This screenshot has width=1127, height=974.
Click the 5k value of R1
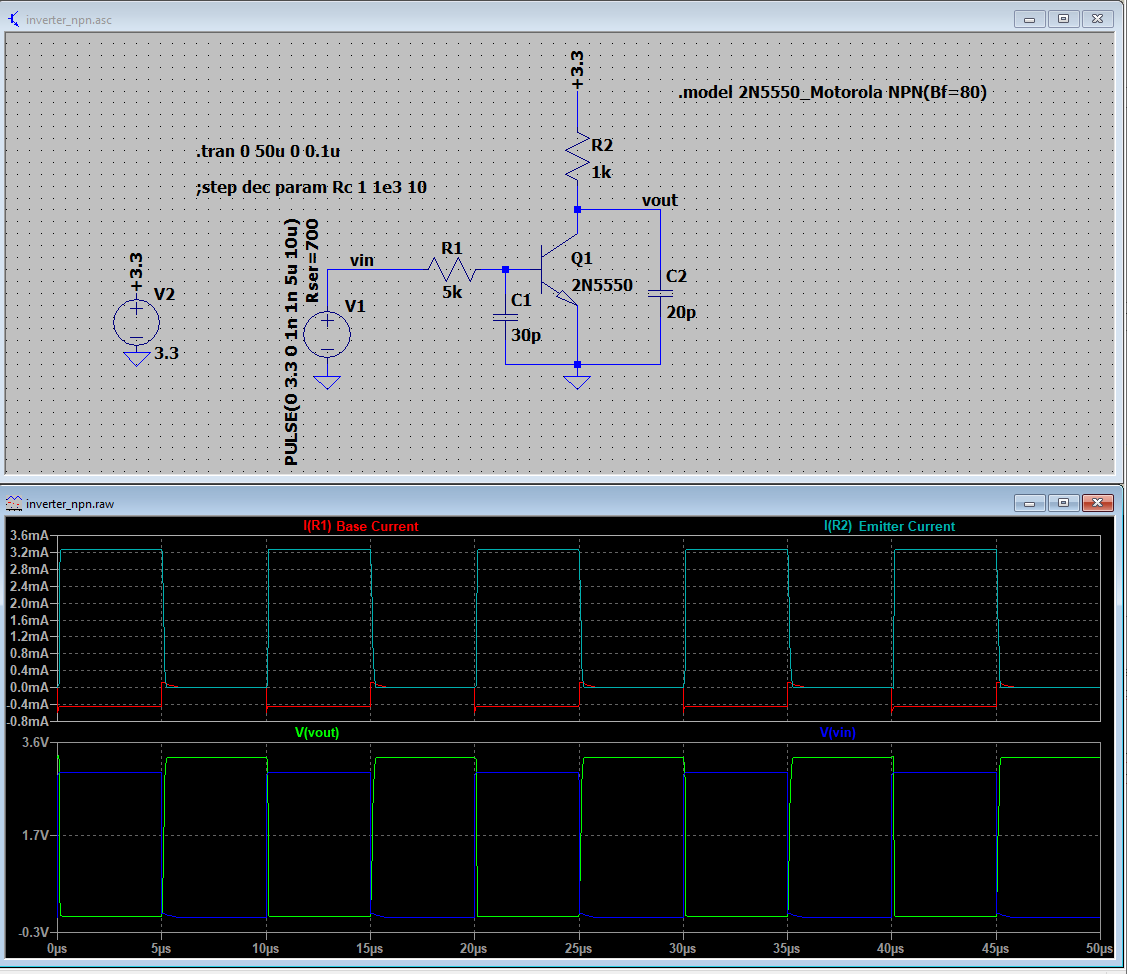[x=452, y=292]
